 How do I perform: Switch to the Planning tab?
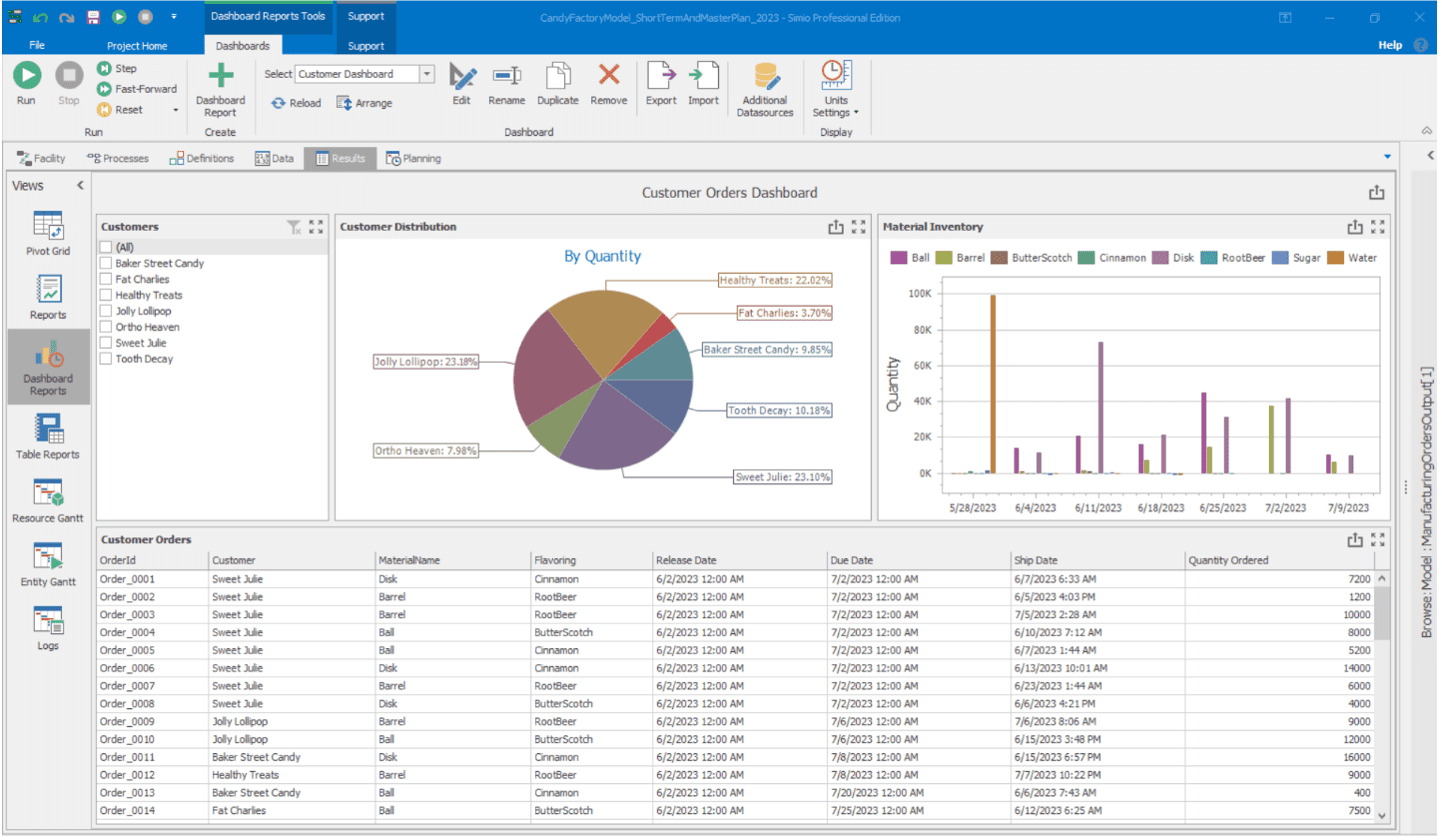click(414, 158)
